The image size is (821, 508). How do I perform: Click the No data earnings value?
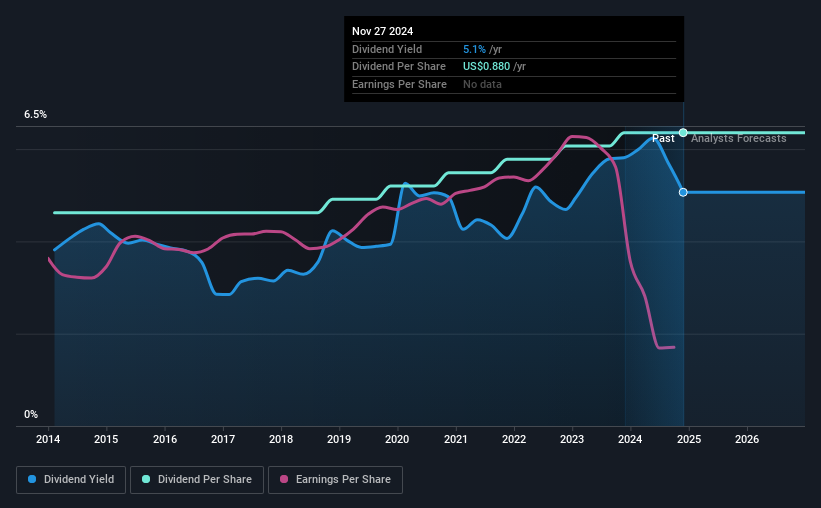(x=482, y=84)
